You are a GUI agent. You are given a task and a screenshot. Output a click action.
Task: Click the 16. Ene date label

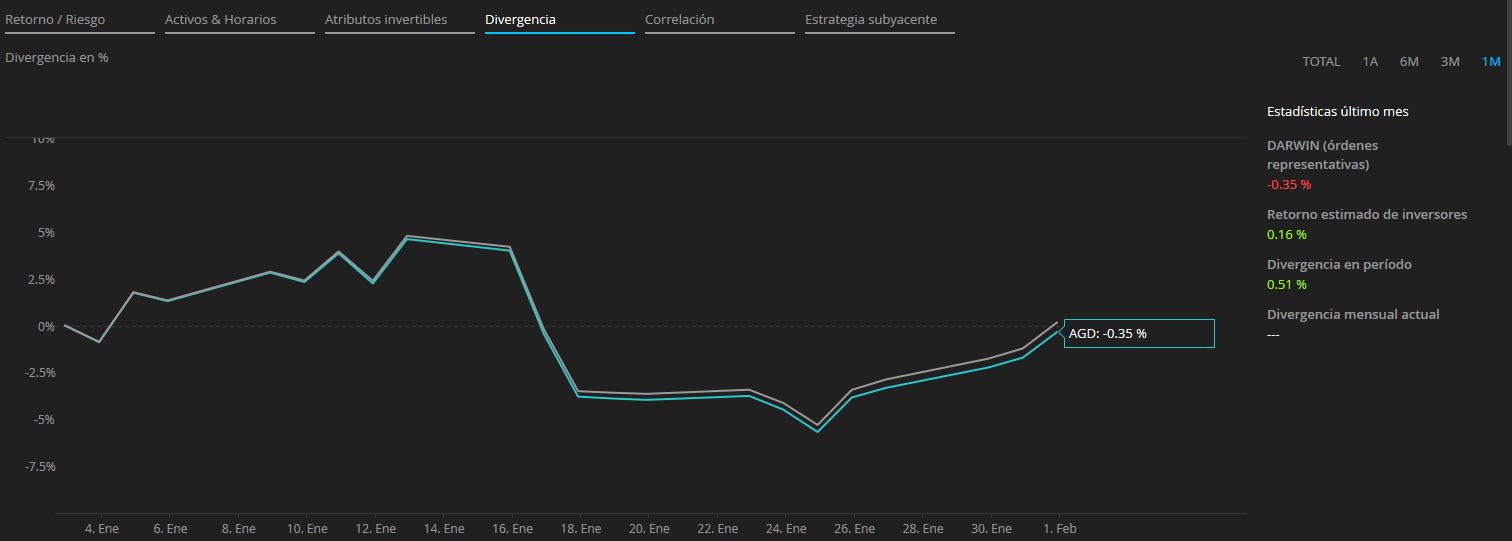pos(512,529)
